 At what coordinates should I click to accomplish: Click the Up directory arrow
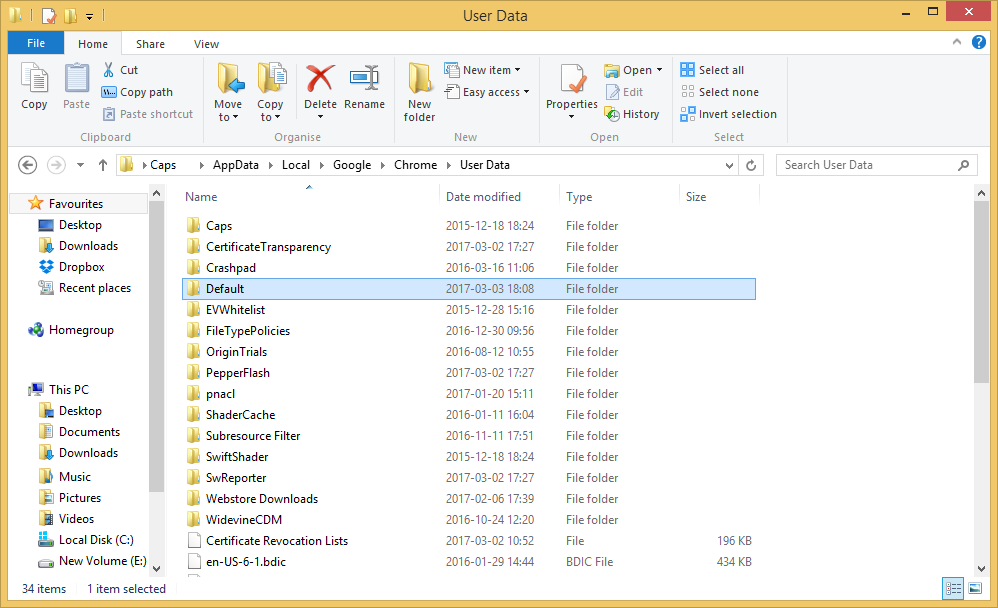point(103,165)
